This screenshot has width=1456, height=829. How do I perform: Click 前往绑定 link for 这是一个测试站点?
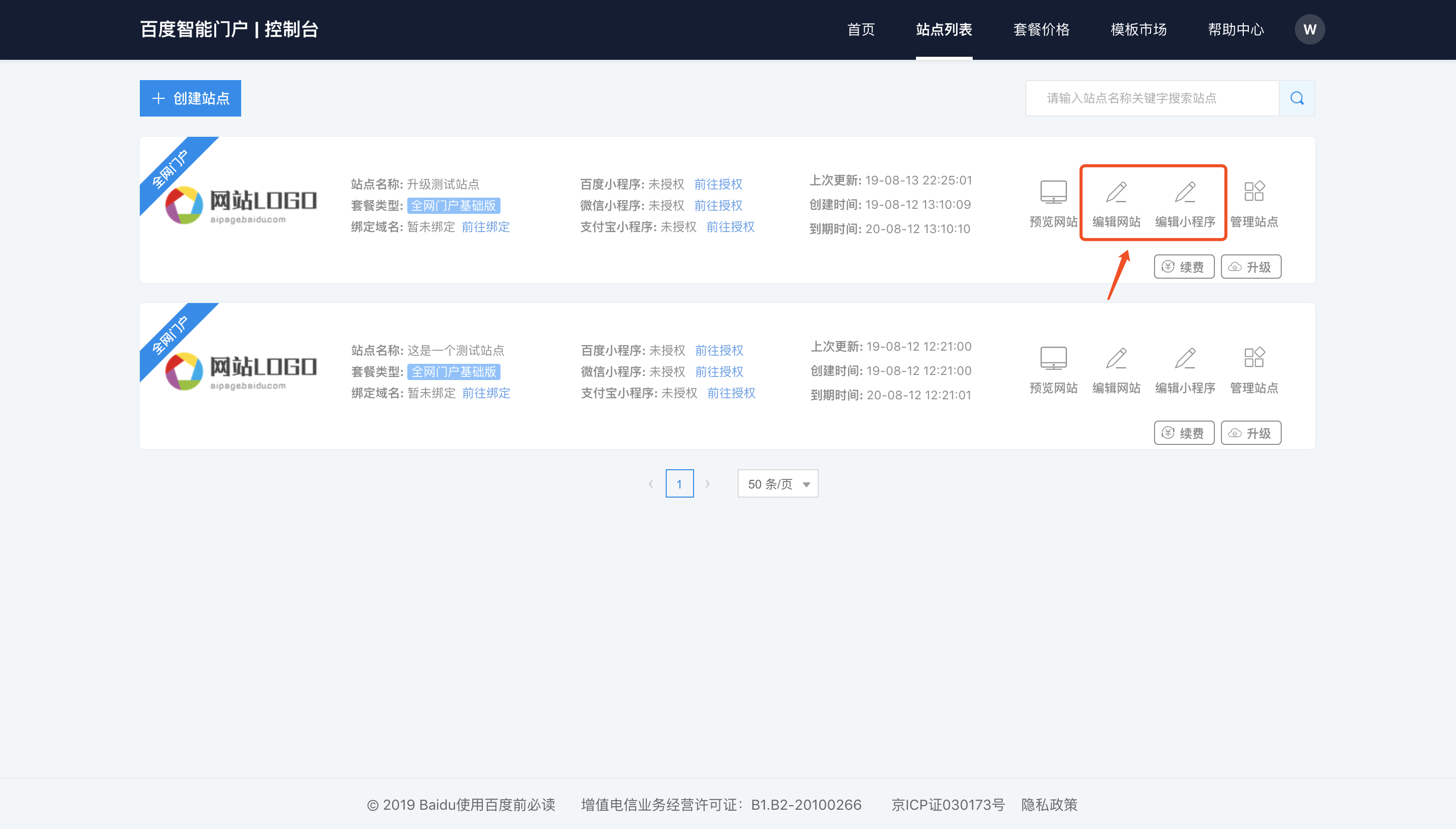(486, 393)
